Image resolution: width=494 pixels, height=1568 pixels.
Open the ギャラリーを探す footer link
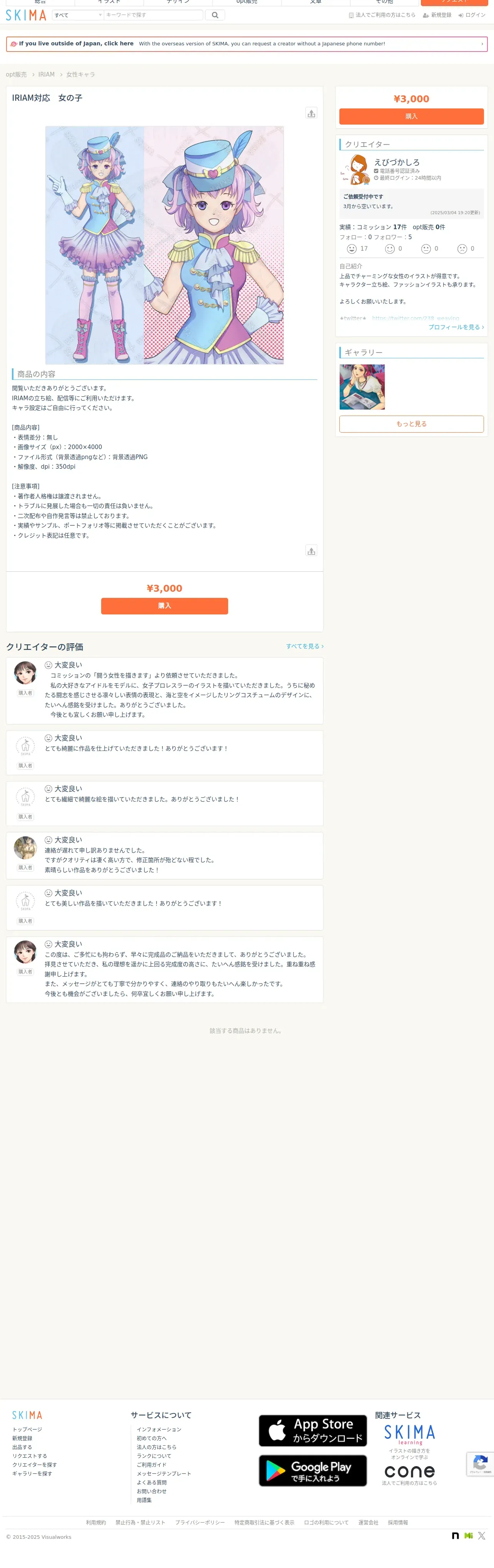(32, 1474)
